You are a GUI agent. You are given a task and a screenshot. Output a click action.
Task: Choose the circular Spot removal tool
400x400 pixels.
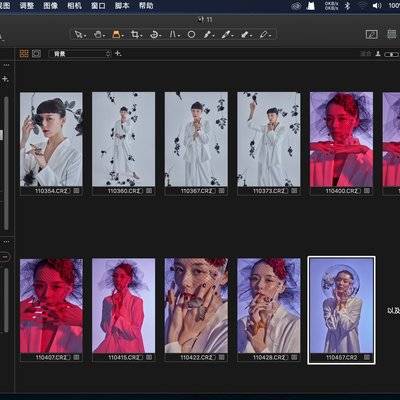click(x=191, y=34)
